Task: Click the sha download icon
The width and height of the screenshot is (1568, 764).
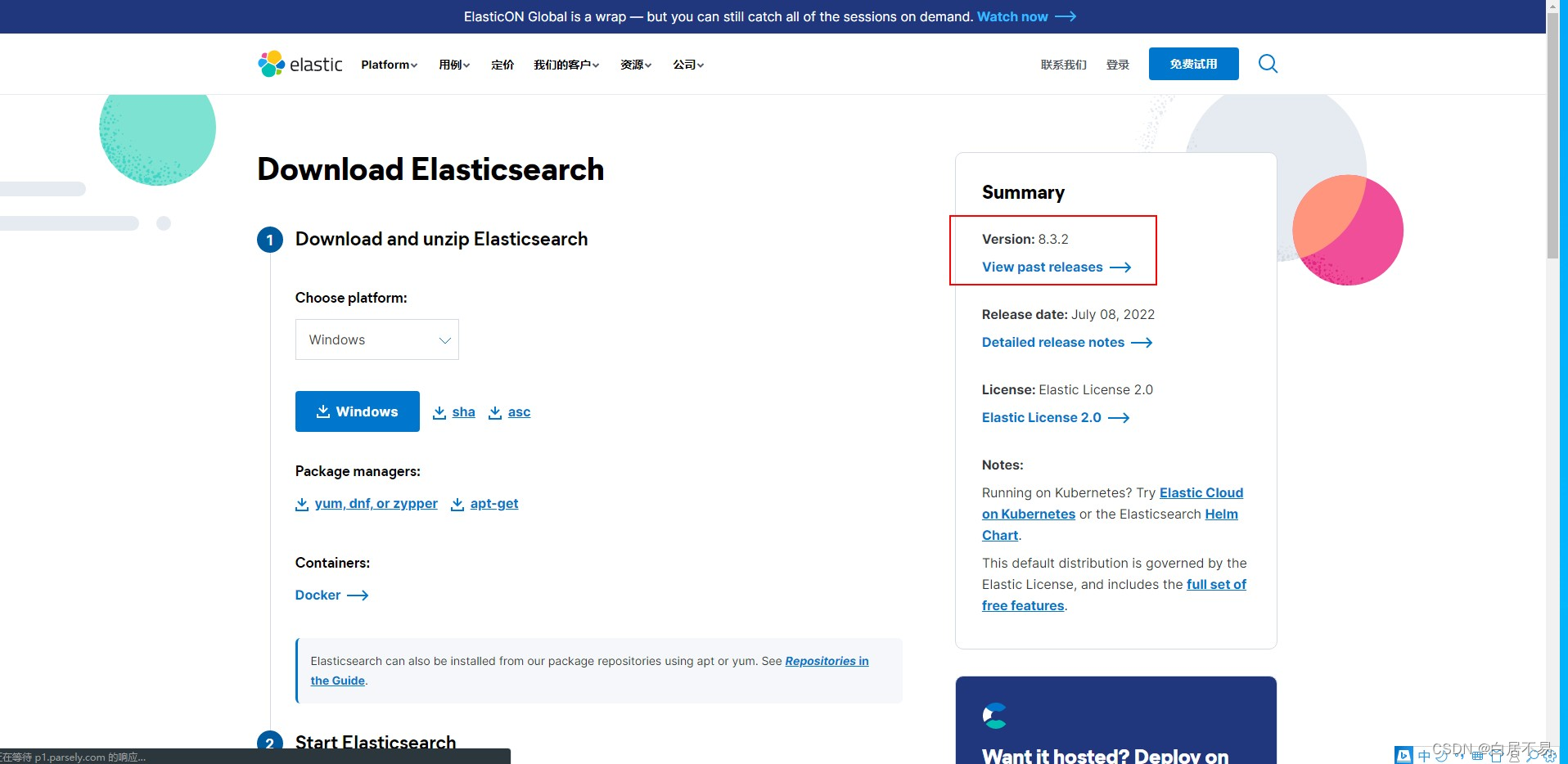Action: (x=439, y=412)
